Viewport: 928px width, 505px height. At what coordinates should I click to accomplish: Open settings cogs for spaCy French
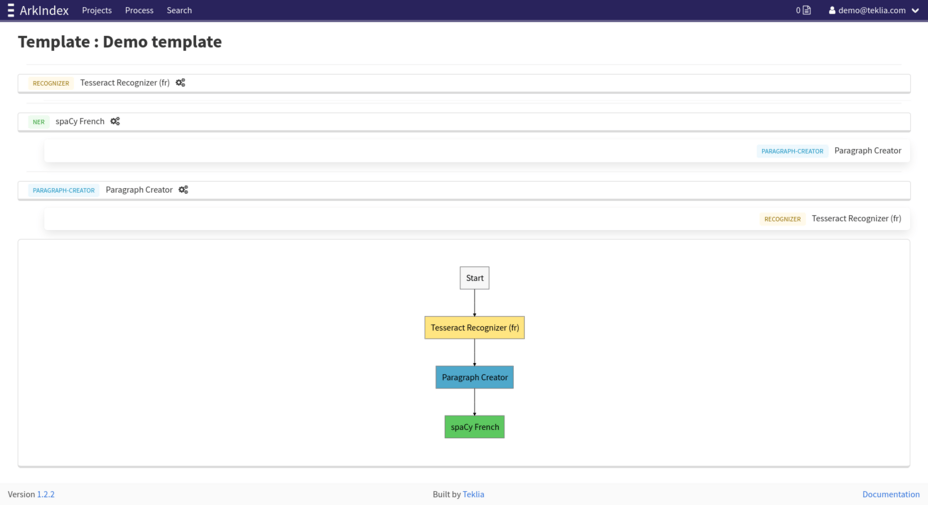[115, 121]
